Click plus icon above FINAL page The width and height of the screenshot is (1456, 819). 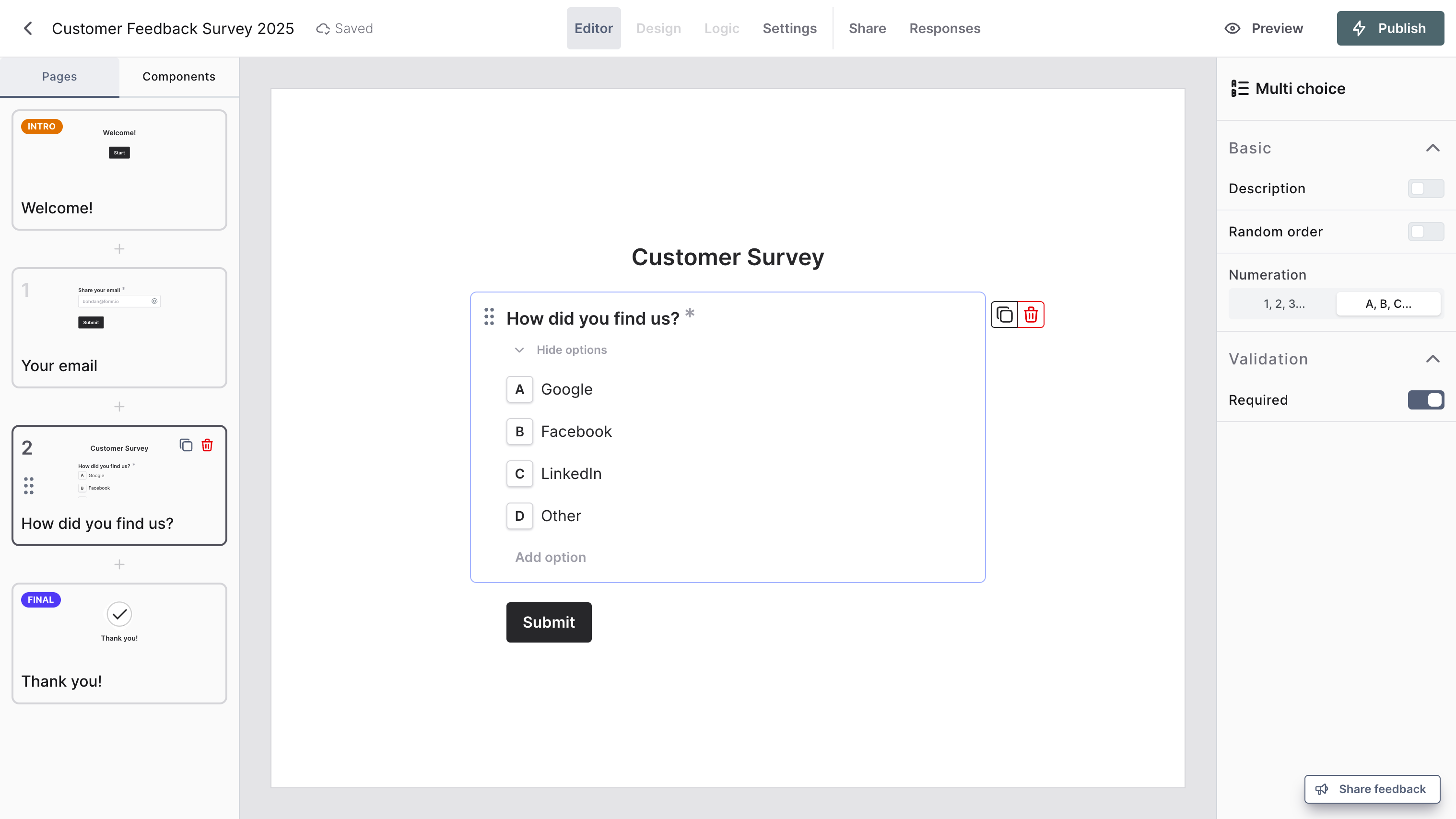119,564
